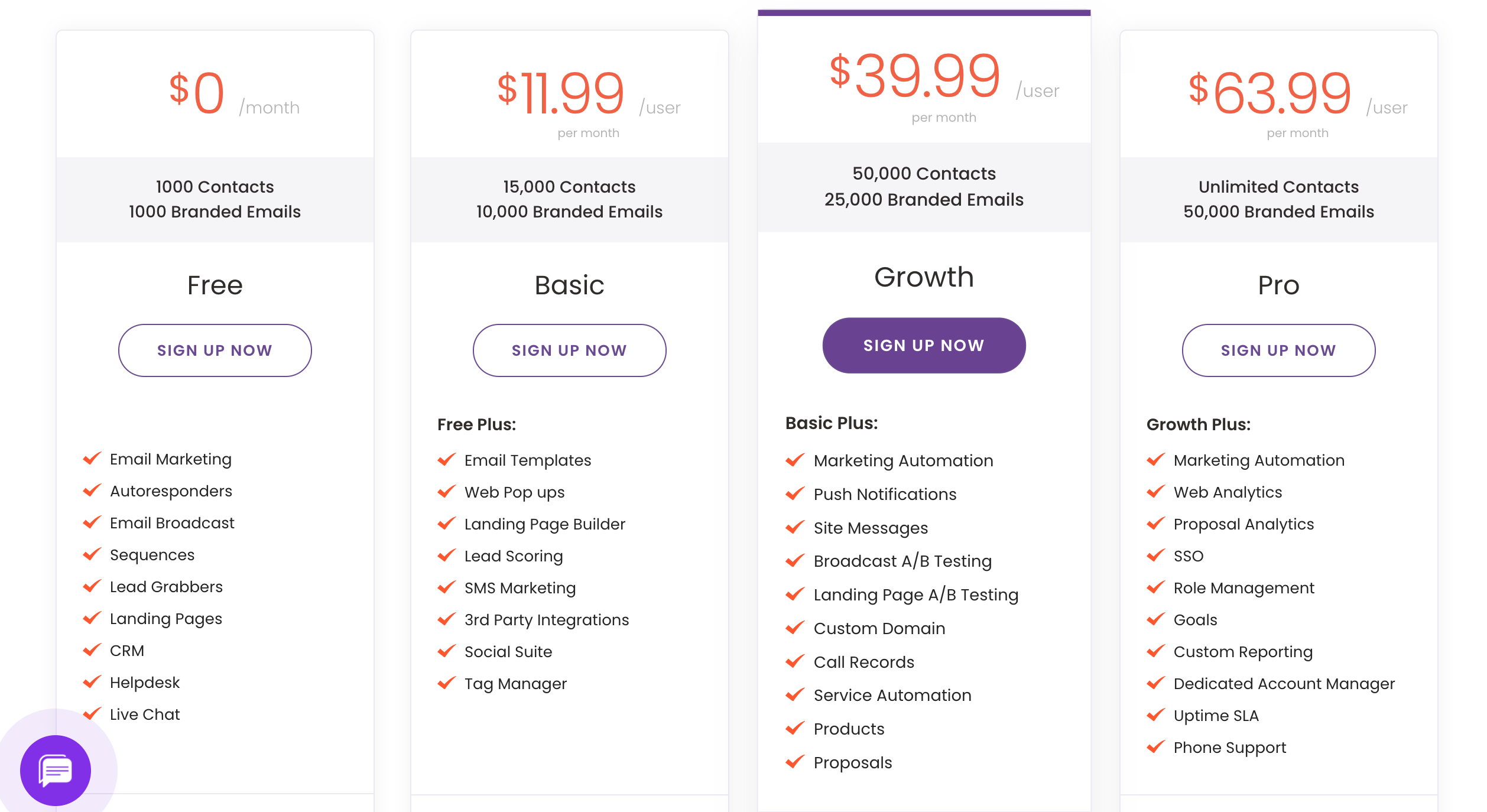This screenshot has height=812, width=1487.
Task: Click the checkmark next to Web Analytics
Action: coord(1156,492)
